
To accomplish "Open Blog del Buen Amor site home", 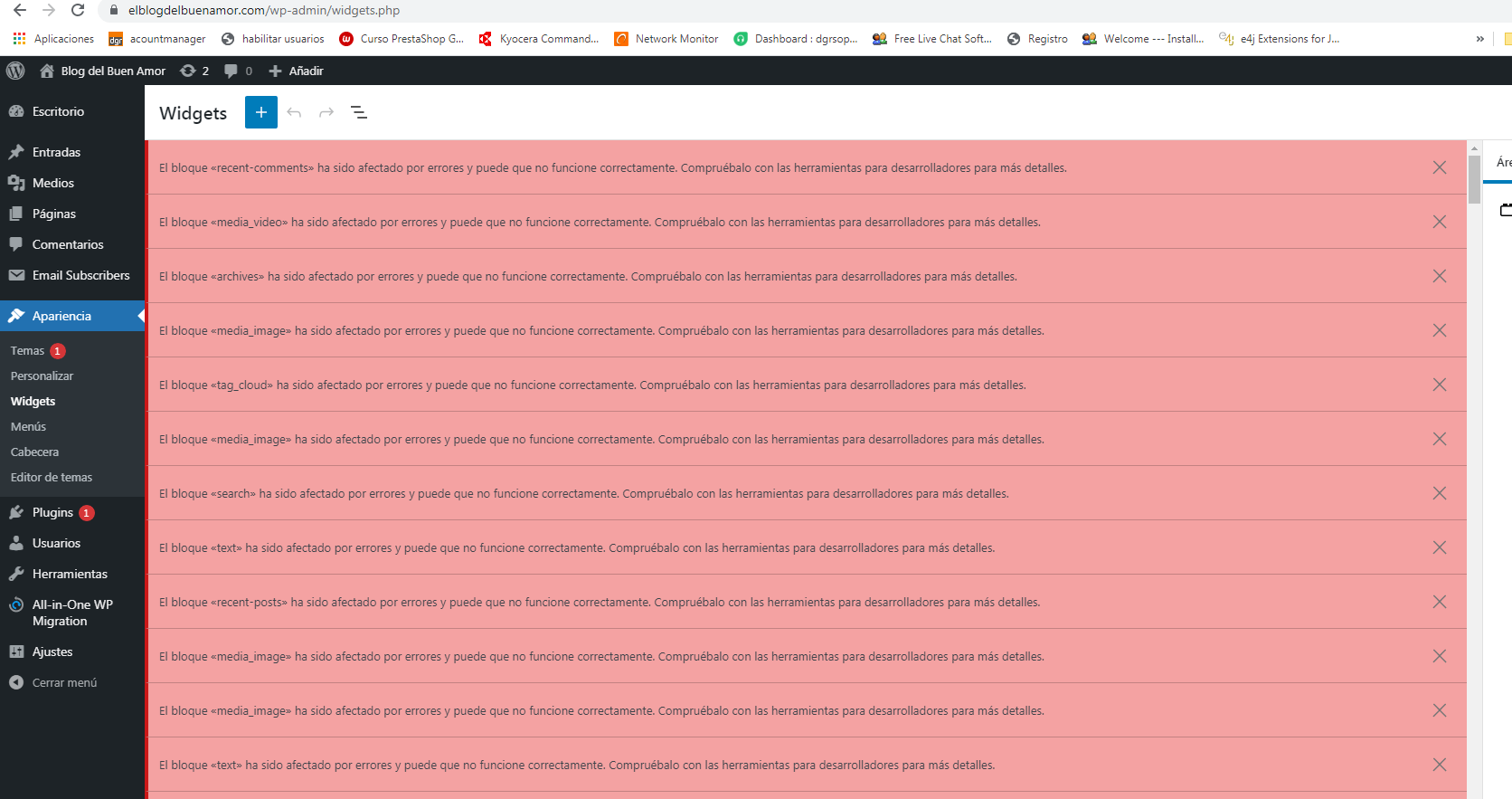I will tap(103, 71).
